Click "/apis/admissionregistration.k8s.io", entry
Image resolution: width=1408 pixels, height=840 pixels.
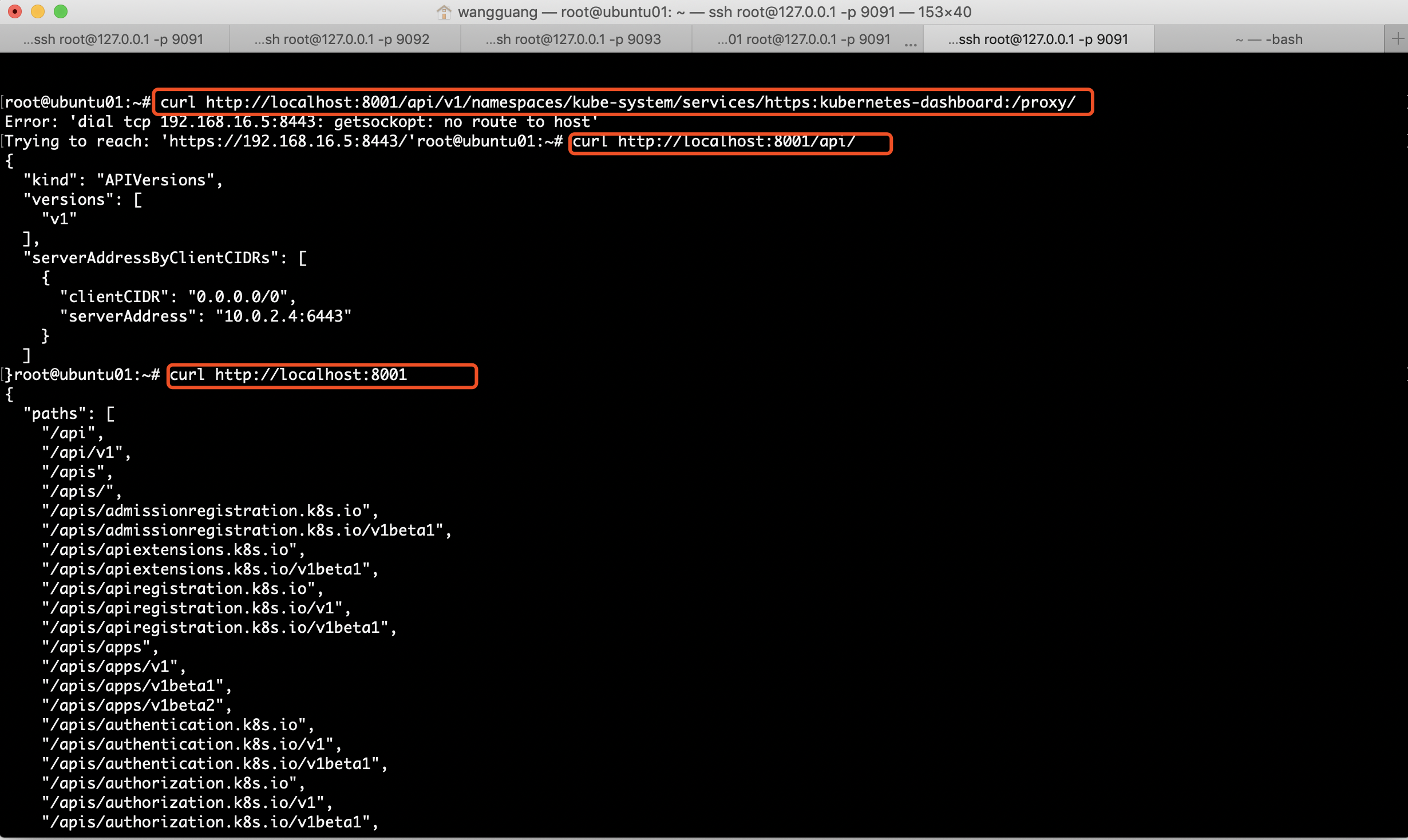[x=210, y=510]
